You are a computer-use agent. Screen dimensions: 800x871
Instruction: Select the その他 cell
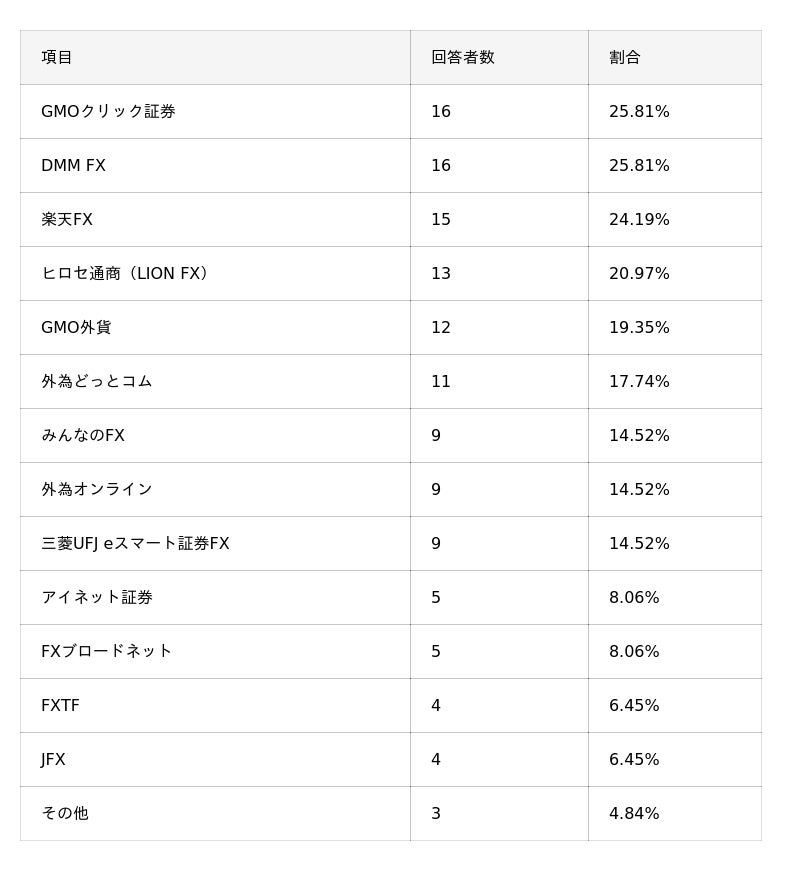coord(64,813)
